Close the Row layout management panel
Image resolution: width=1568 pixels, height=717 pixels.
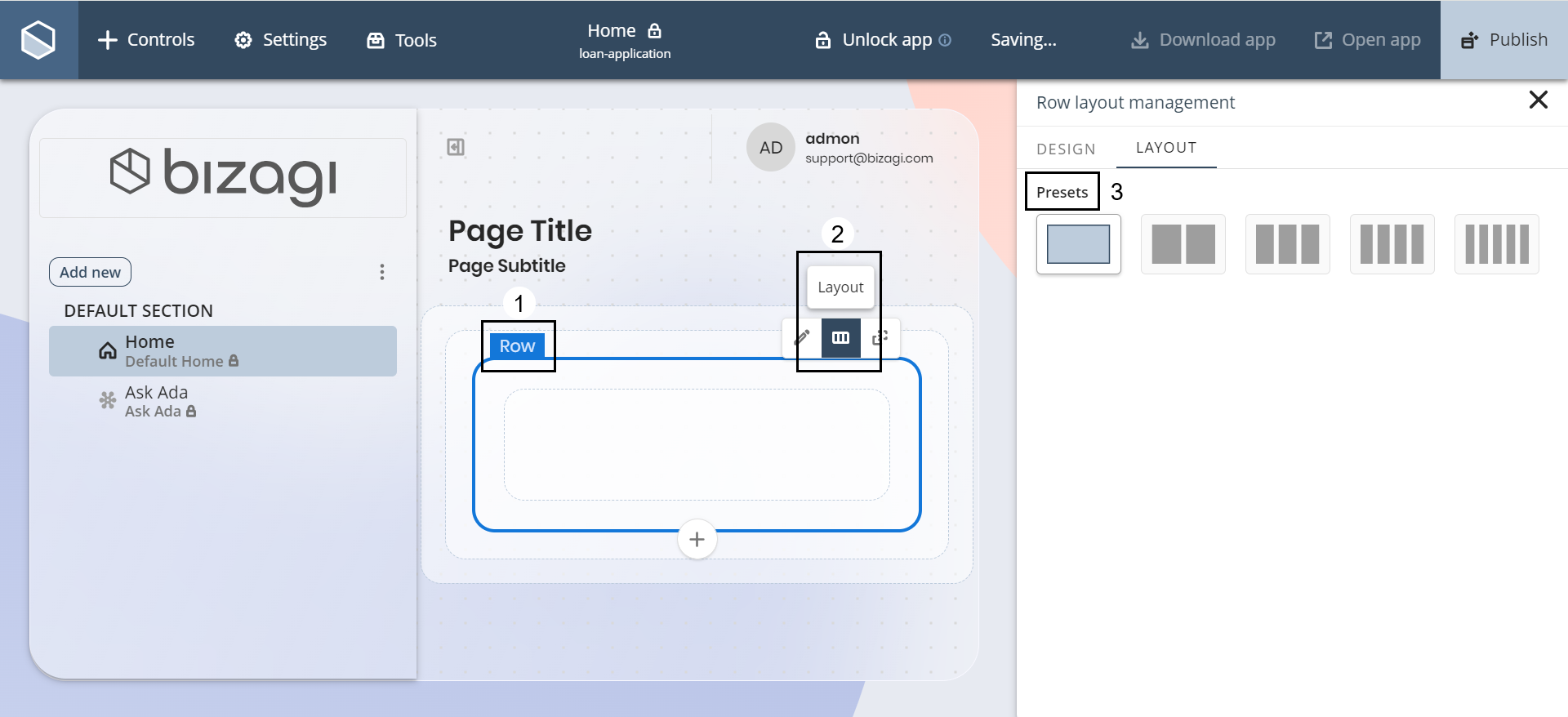[1539, 100]
